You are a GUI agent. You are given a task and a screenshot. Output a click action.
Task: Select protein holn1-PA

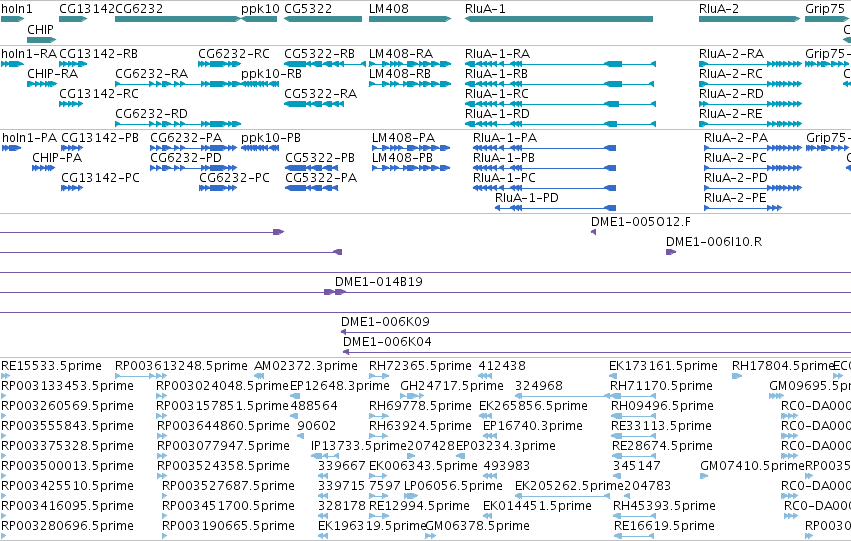pos(29,138)
